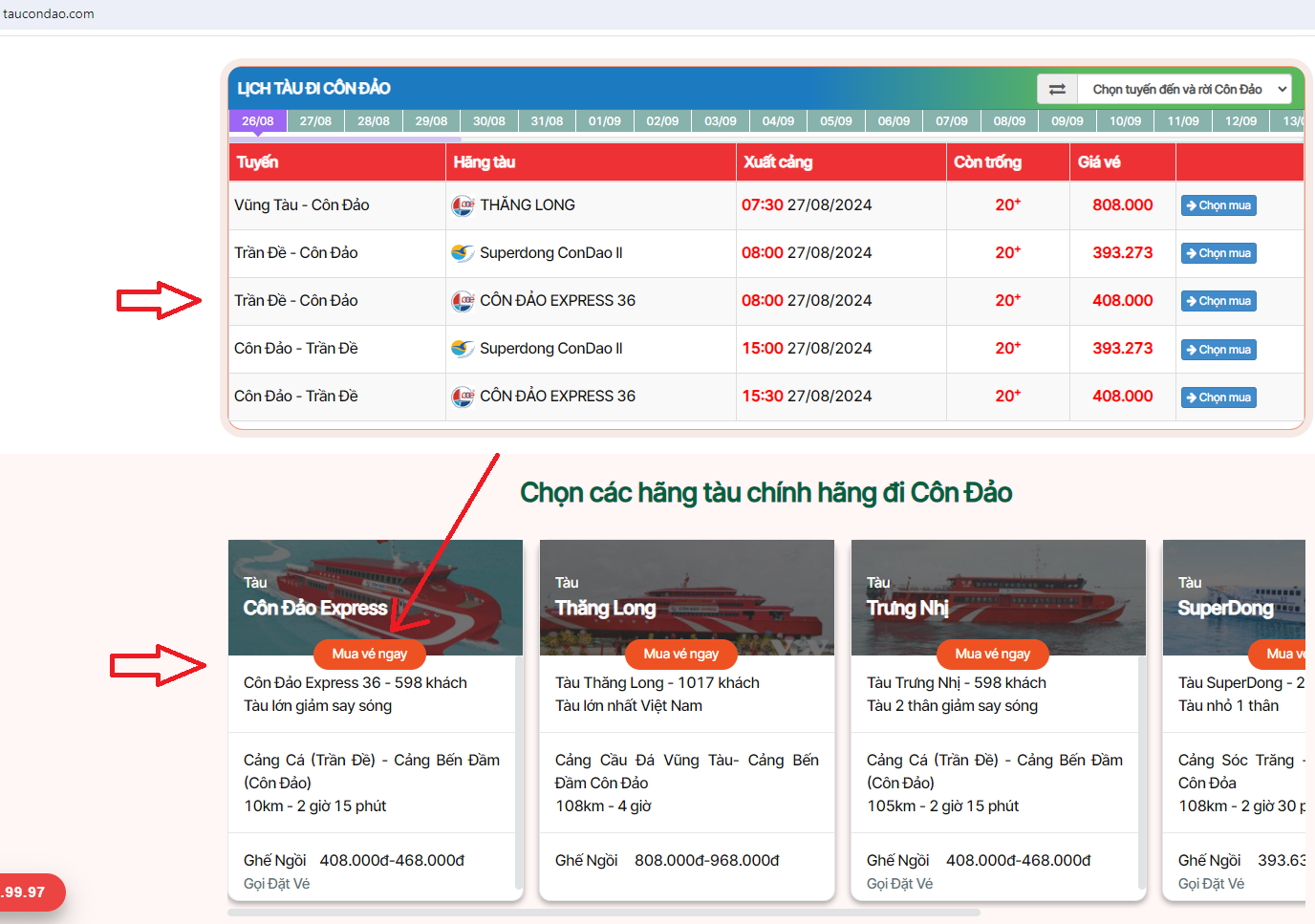The image size is (1315, 924).
Task: Select the 01/09 date tab
Action: (605, 121)
